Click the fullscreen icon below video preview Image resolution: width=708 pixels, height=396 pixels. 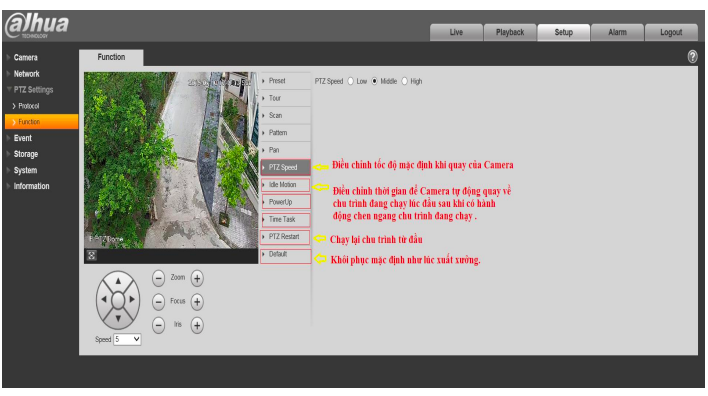pos(92,256)
